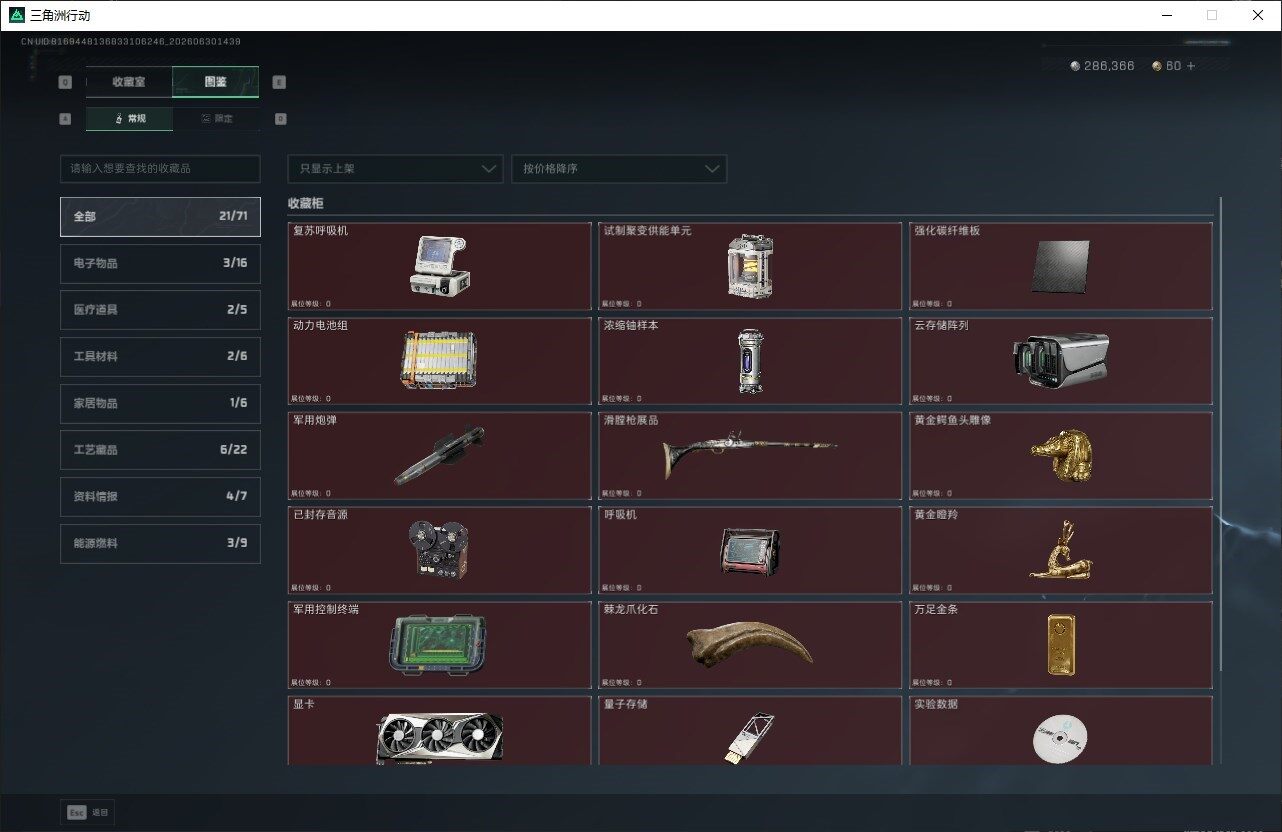Select the 浓缩铀样本 capsule icon

point(750,360)
